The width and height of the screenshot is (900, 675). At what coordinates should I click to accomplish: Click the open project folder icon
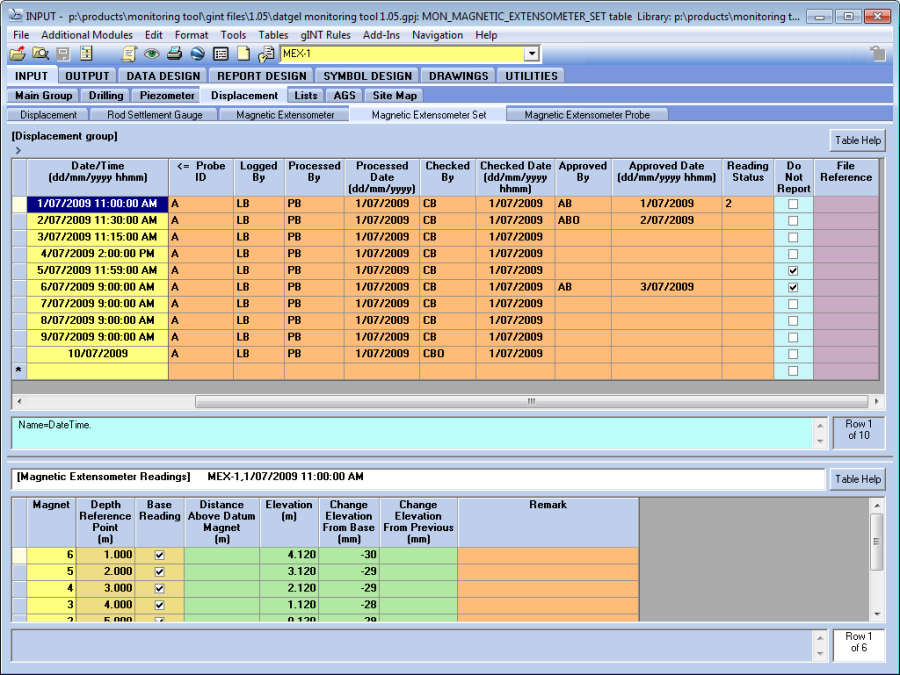[18, 54]
